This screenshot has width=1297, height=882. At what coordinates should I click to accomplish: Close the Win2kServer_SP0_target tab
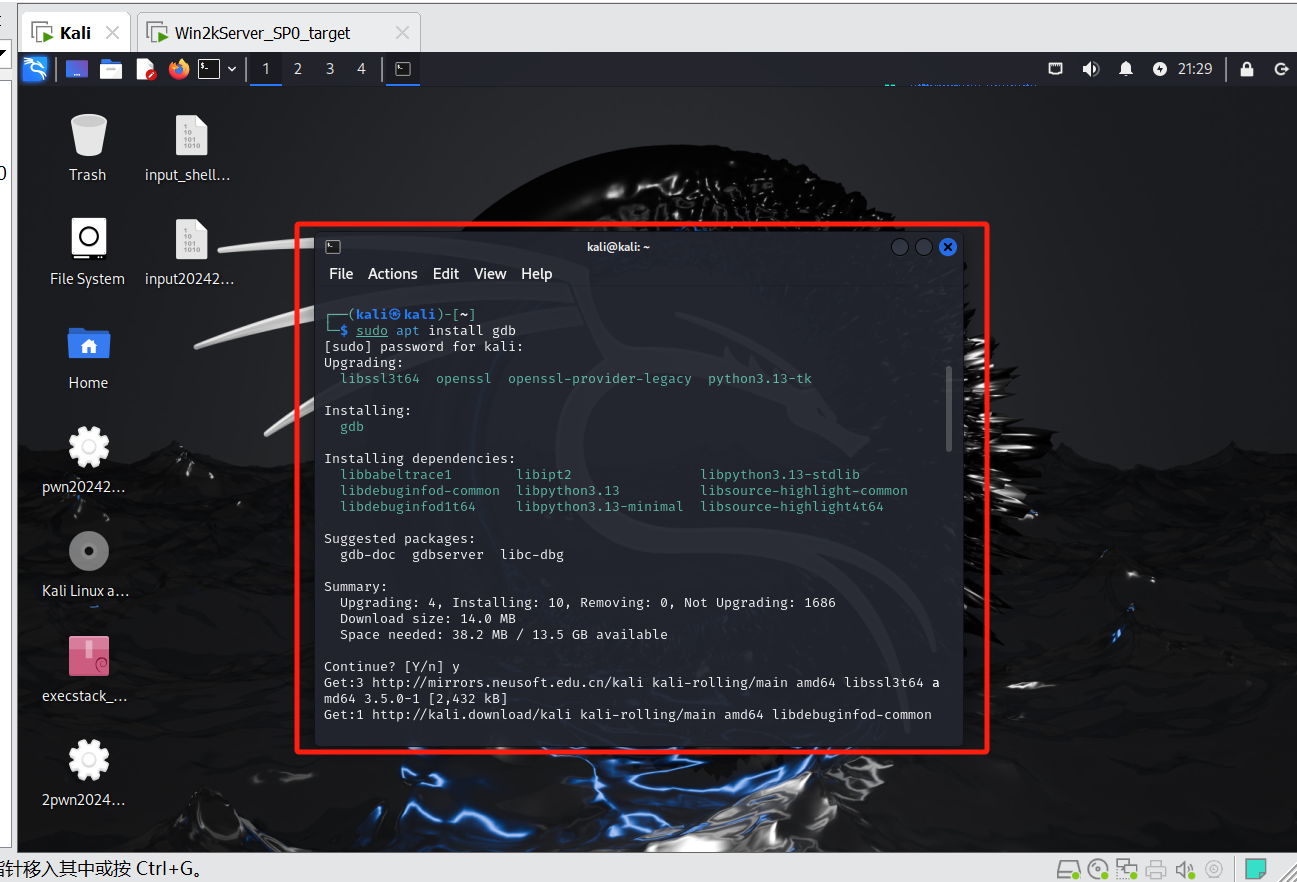pyautogui.click(x=401, y=33)
